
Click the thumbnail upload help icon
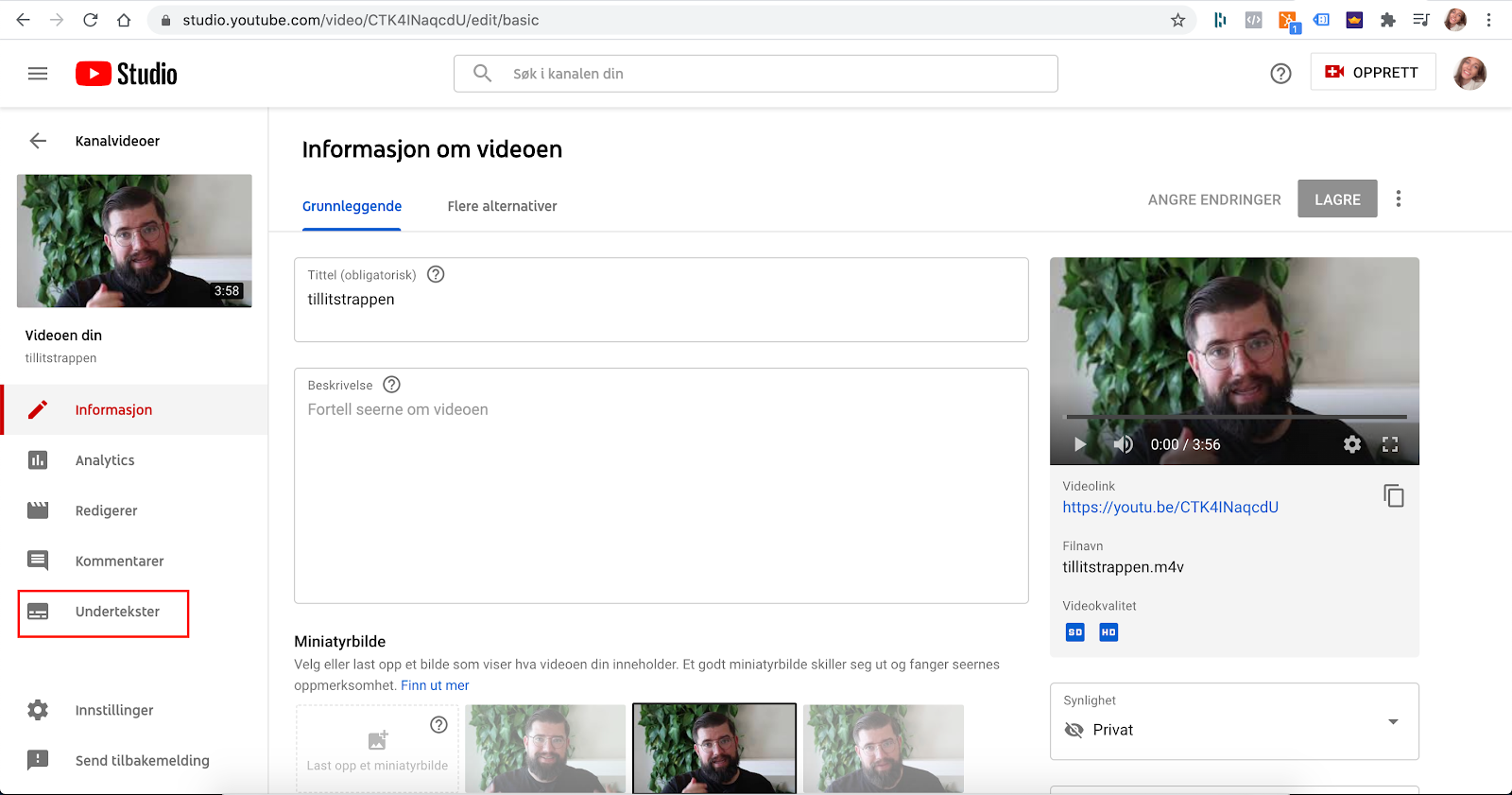[x=438, y=725]
